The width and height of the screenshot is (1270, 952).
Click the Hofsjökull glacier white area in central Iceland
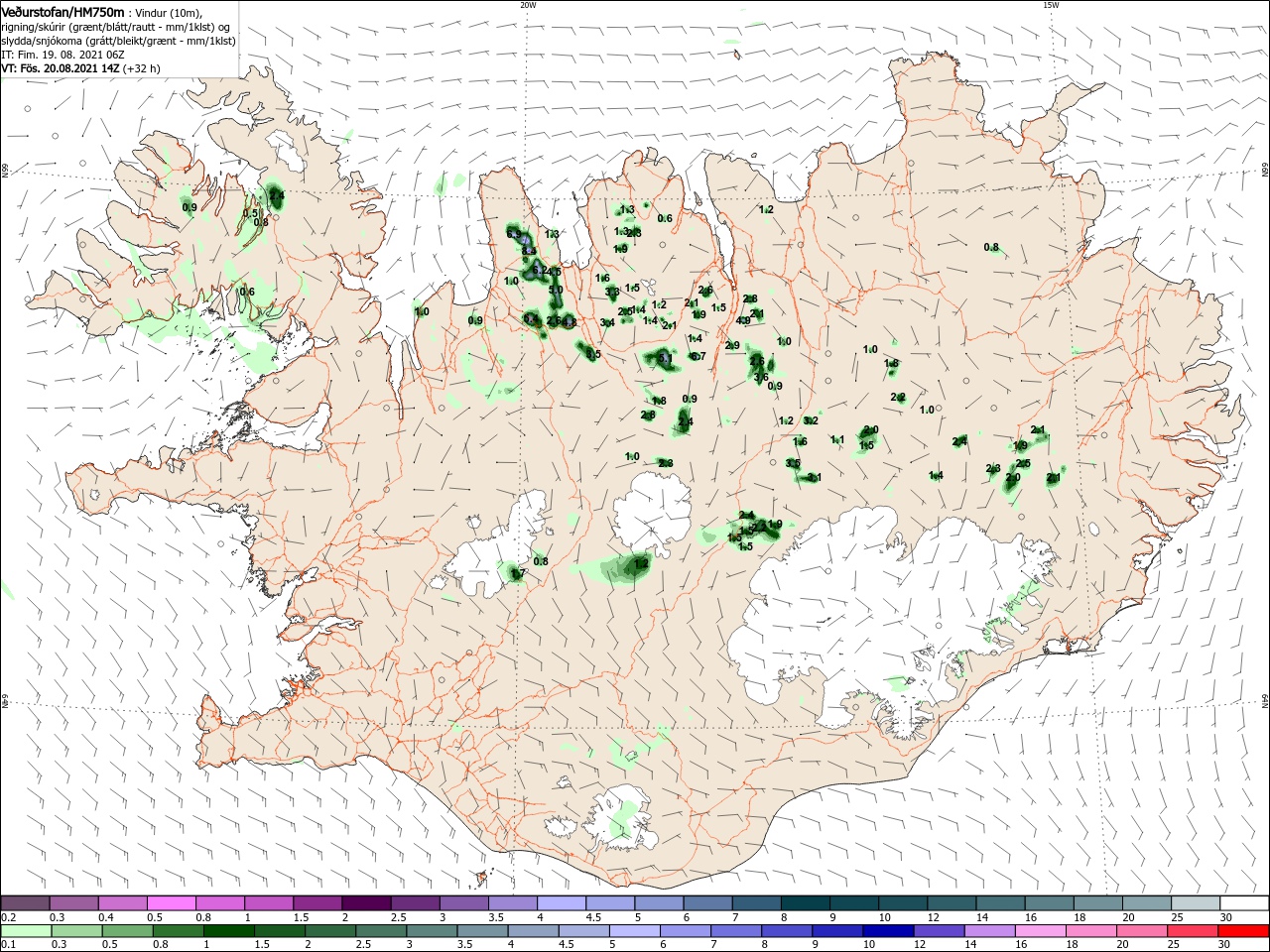tap(653, 513)
